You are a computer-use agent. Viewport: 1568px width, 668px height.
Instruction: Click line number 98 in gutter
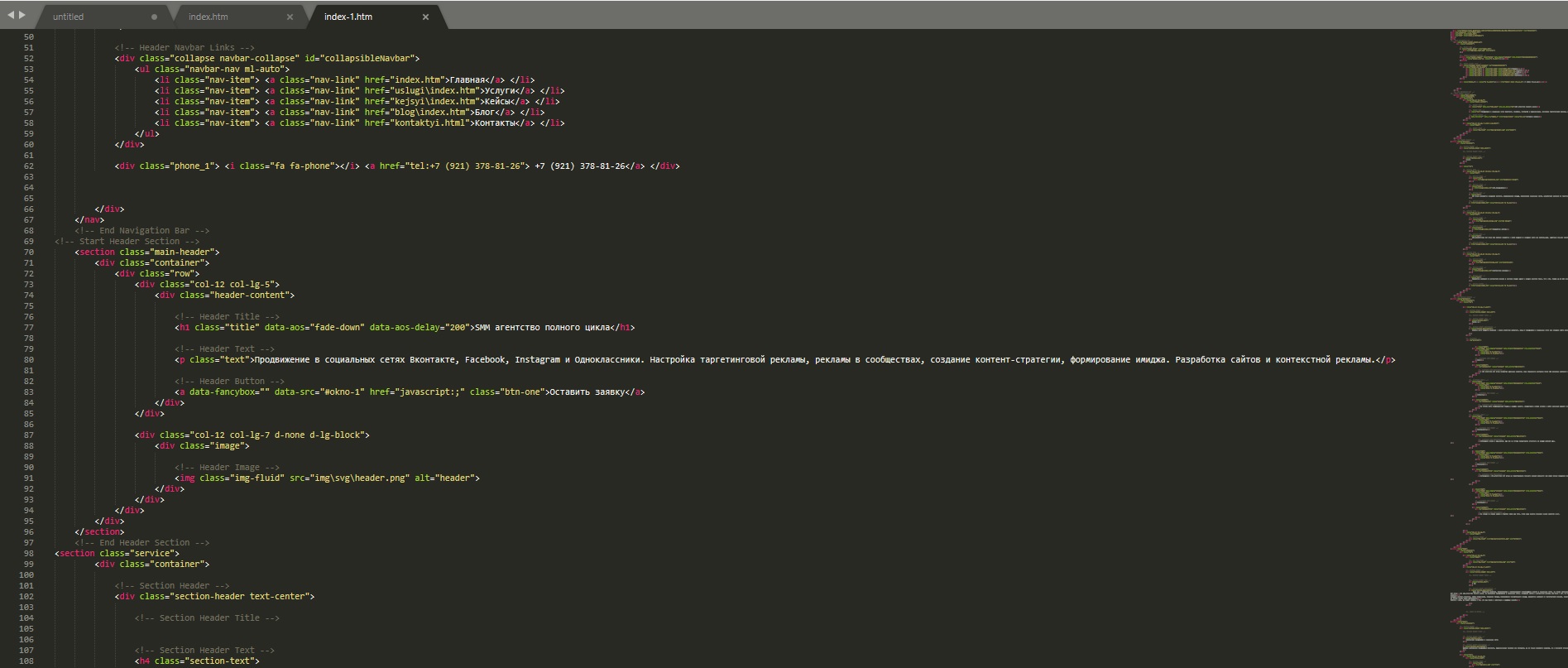[28, 554]
